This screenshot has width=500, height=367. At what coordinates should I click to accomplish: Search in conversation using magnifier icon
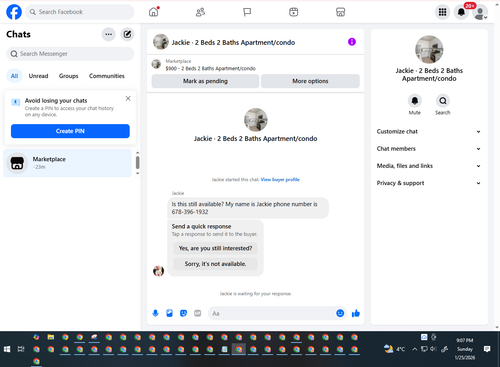pos(443,101)
